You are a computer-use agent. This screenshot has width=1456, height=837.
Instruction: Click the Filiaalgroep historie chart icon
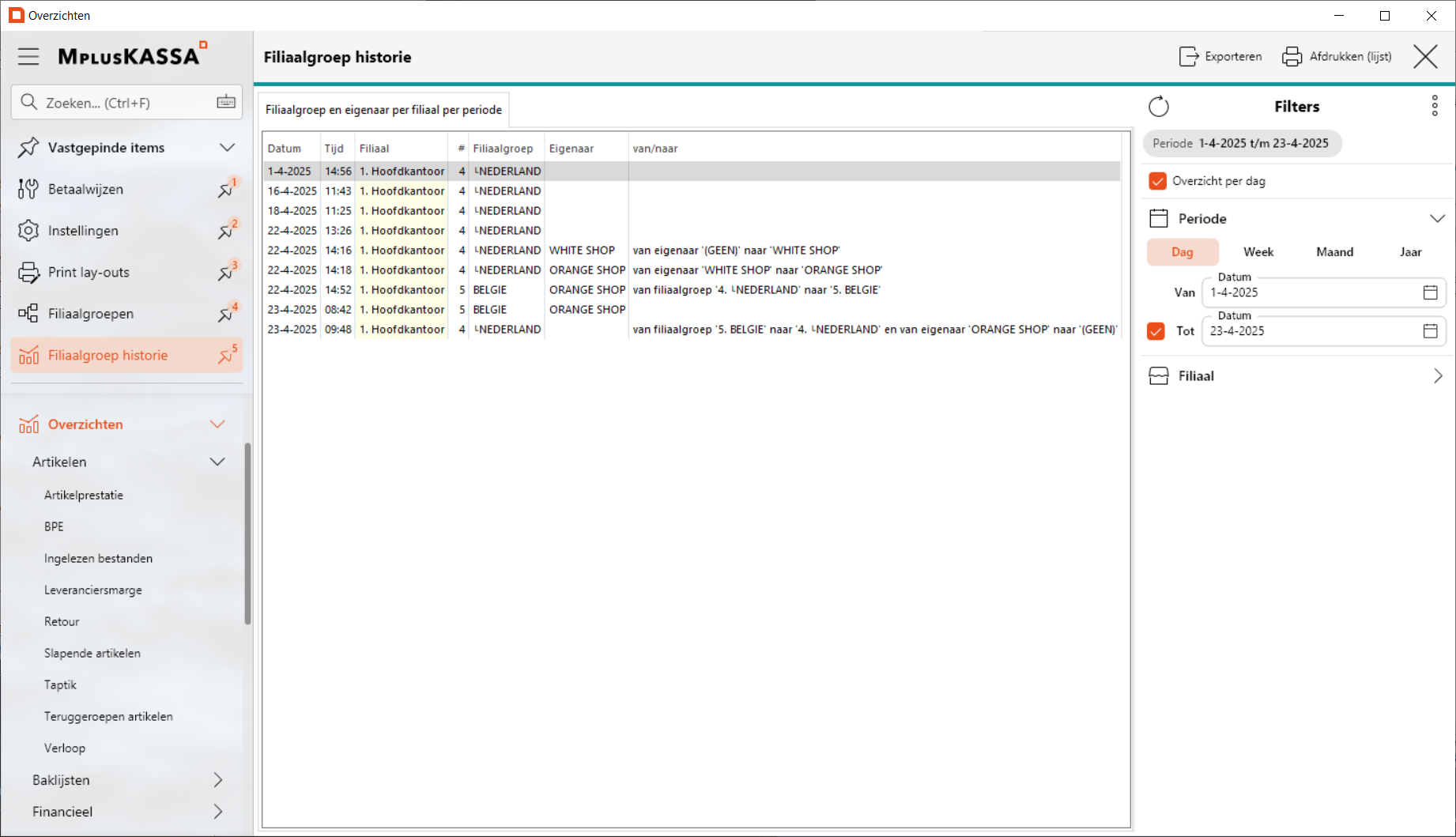(x=28, y=355)
